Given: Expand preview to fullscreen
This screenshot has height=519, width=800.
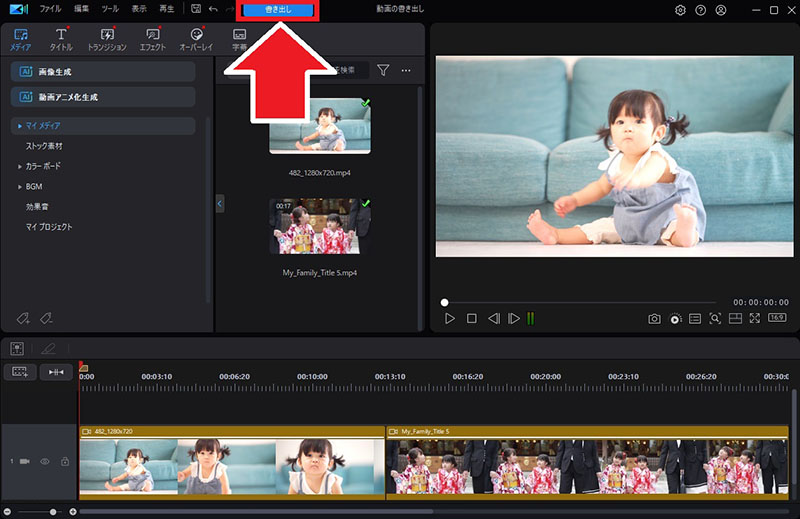Looking at the screenshot, I should point(755,318).
